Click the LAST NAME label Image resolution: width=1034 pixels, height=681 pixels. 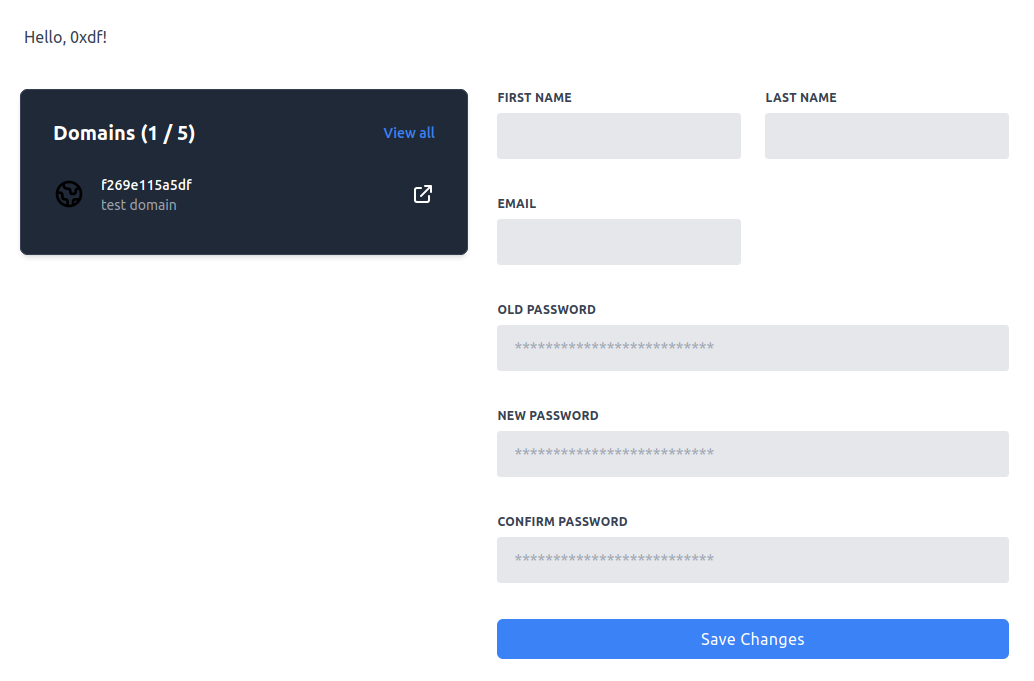pos(801,98)
